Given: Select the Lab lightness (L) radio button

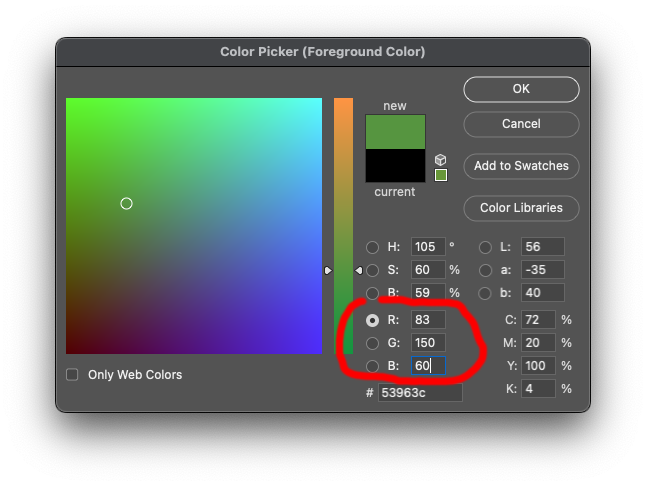Looking at the screenshot, I should tap(485, 247).
